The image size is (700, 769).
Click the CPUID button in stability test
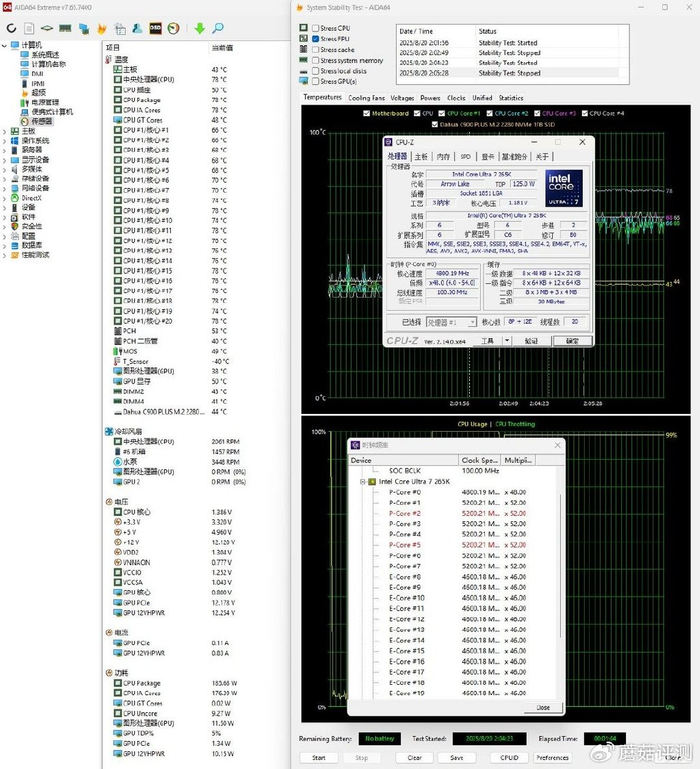pyautogui.click(x=509, y=758)
